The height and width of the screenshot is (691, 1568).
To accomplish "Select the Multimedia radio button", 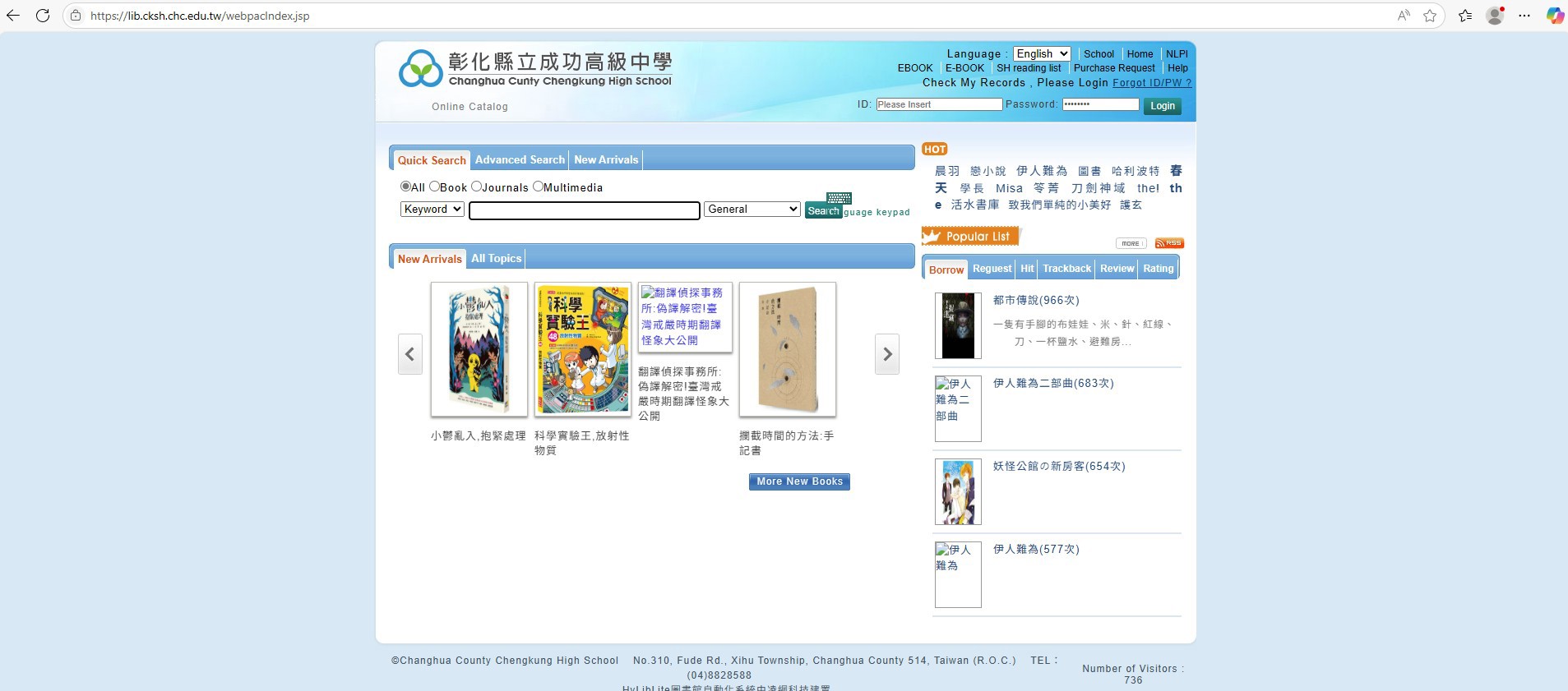I will coord(538,187).
